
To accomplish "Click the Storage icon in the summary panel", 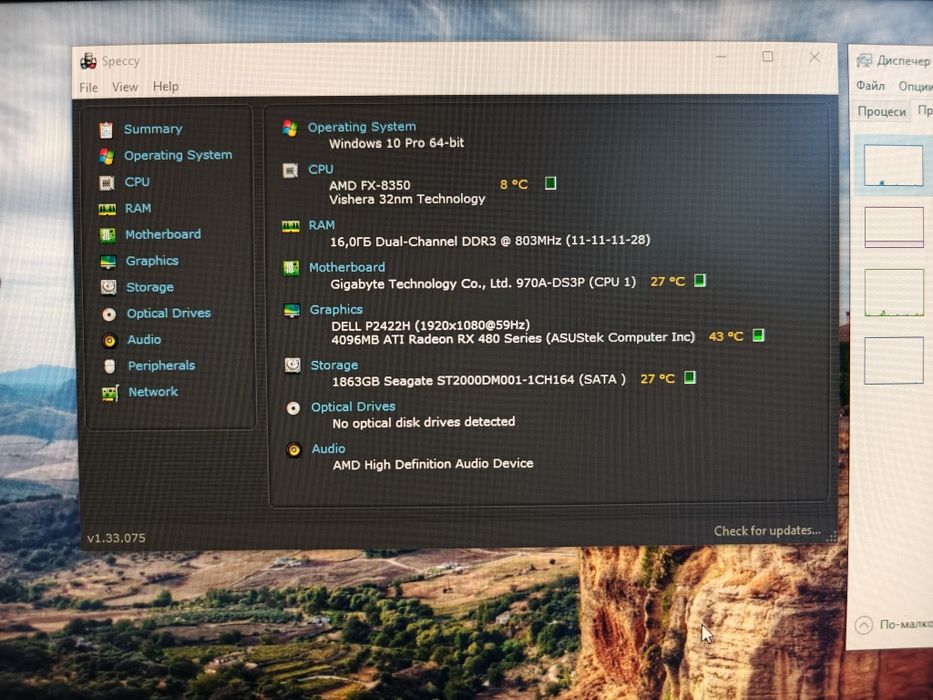I will [x=292, y=365].
